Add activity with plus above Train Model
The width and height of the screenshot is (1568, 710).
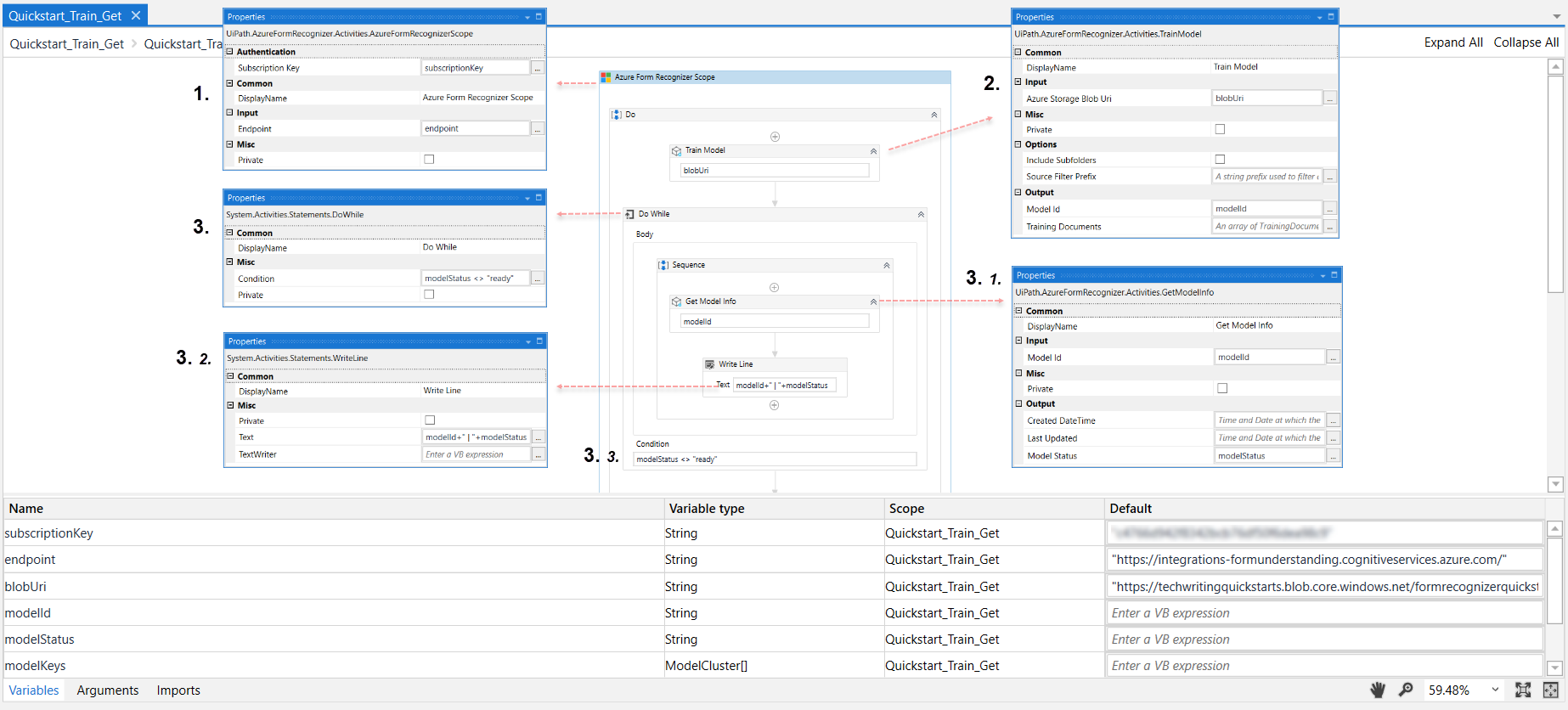[775, 137]
